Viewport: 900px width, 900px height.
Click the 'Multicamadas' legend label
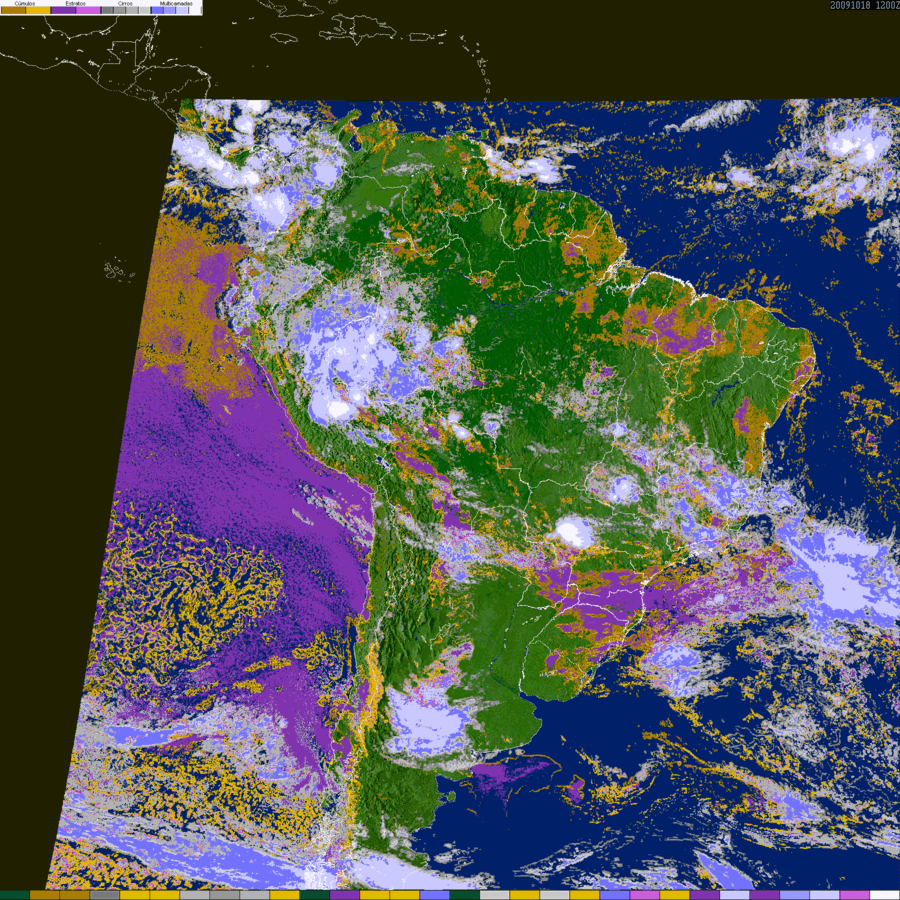pyautogui.click(x=176, y=3)
